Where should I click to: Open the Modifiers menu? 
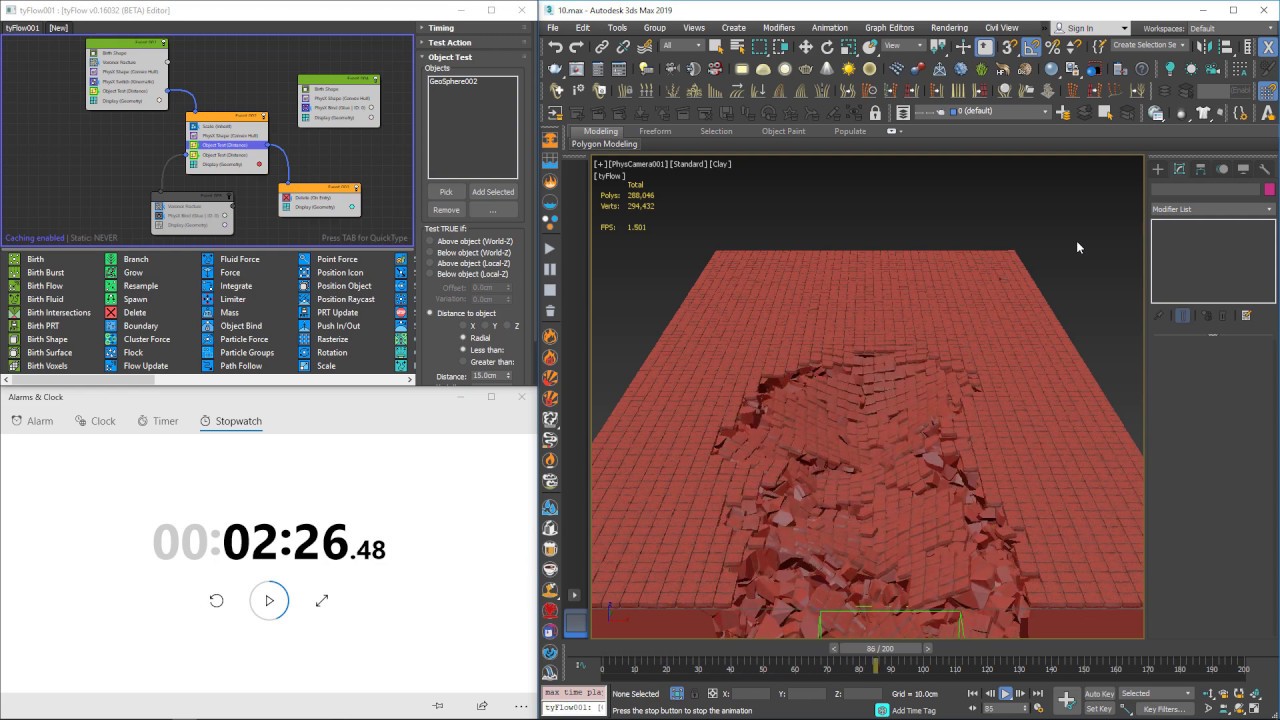pos(779,28)
